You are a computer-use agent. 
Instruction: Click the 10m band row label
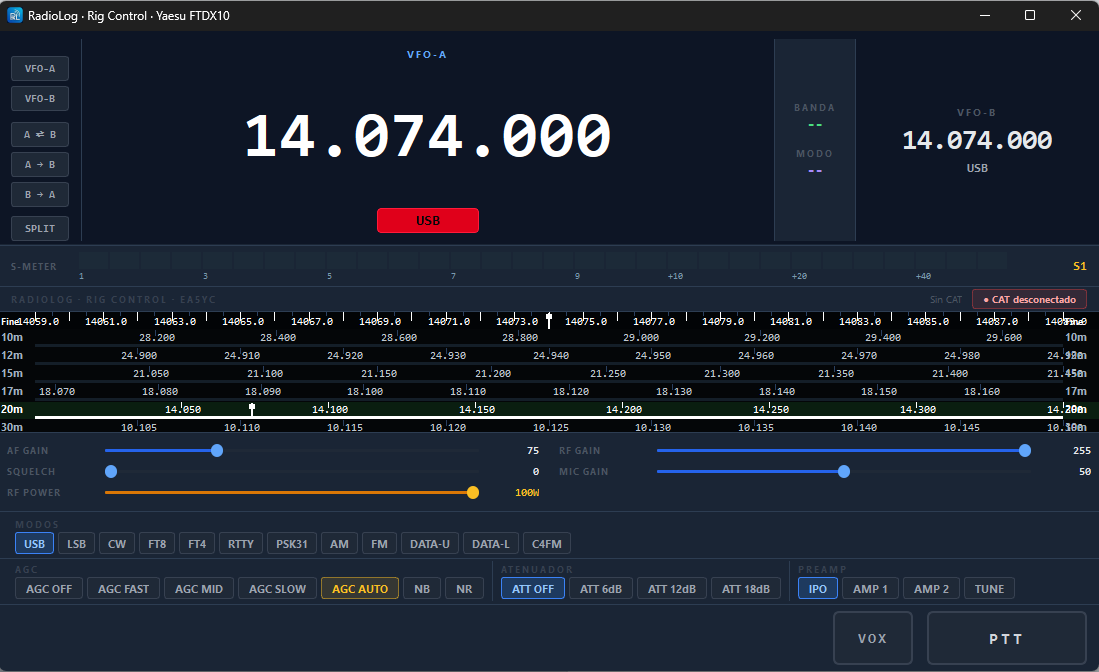coord(12,337)
